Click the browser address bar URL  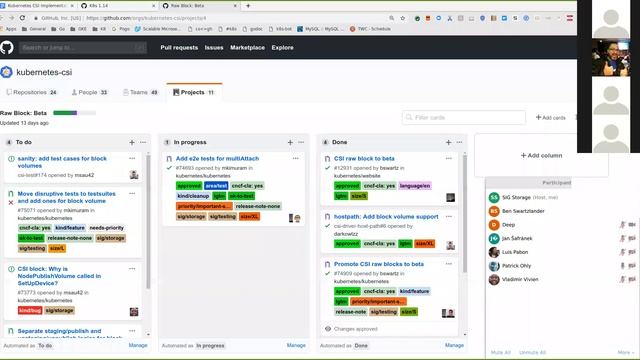point(146,18)
